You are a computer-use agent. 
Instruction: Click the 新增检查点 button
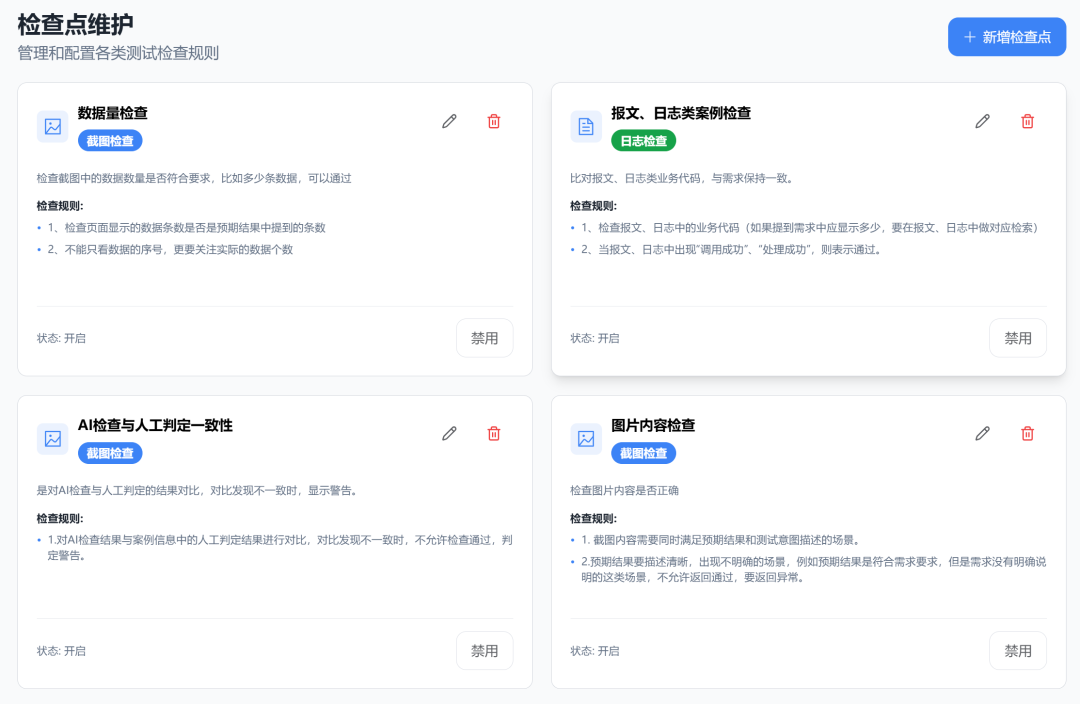point(1007,37)
